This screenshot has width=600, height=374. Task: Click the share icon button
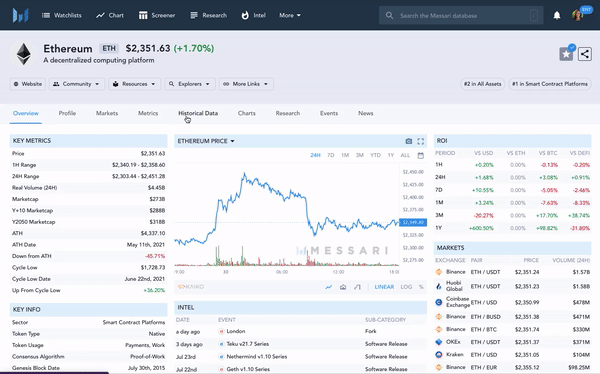584,54
